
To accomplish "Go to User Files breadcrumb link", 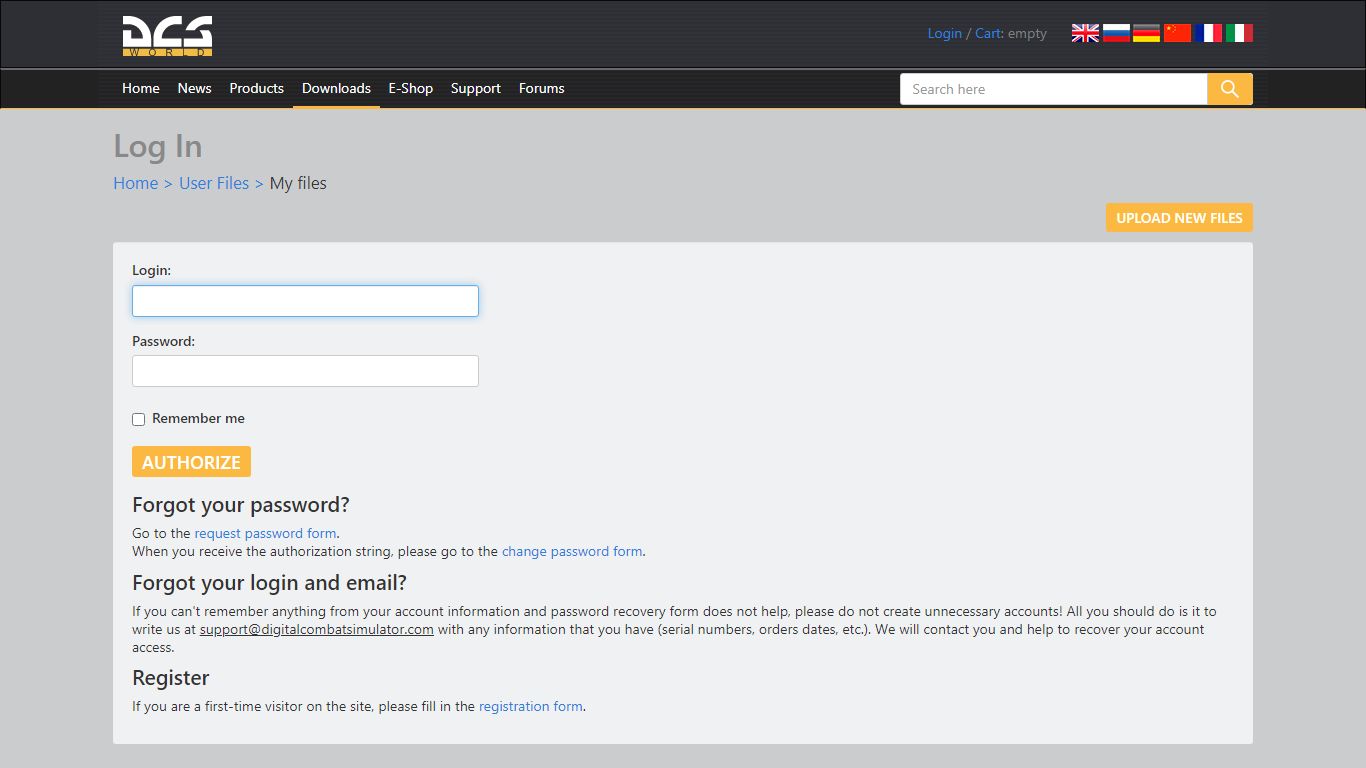I will tap(214, 183).
